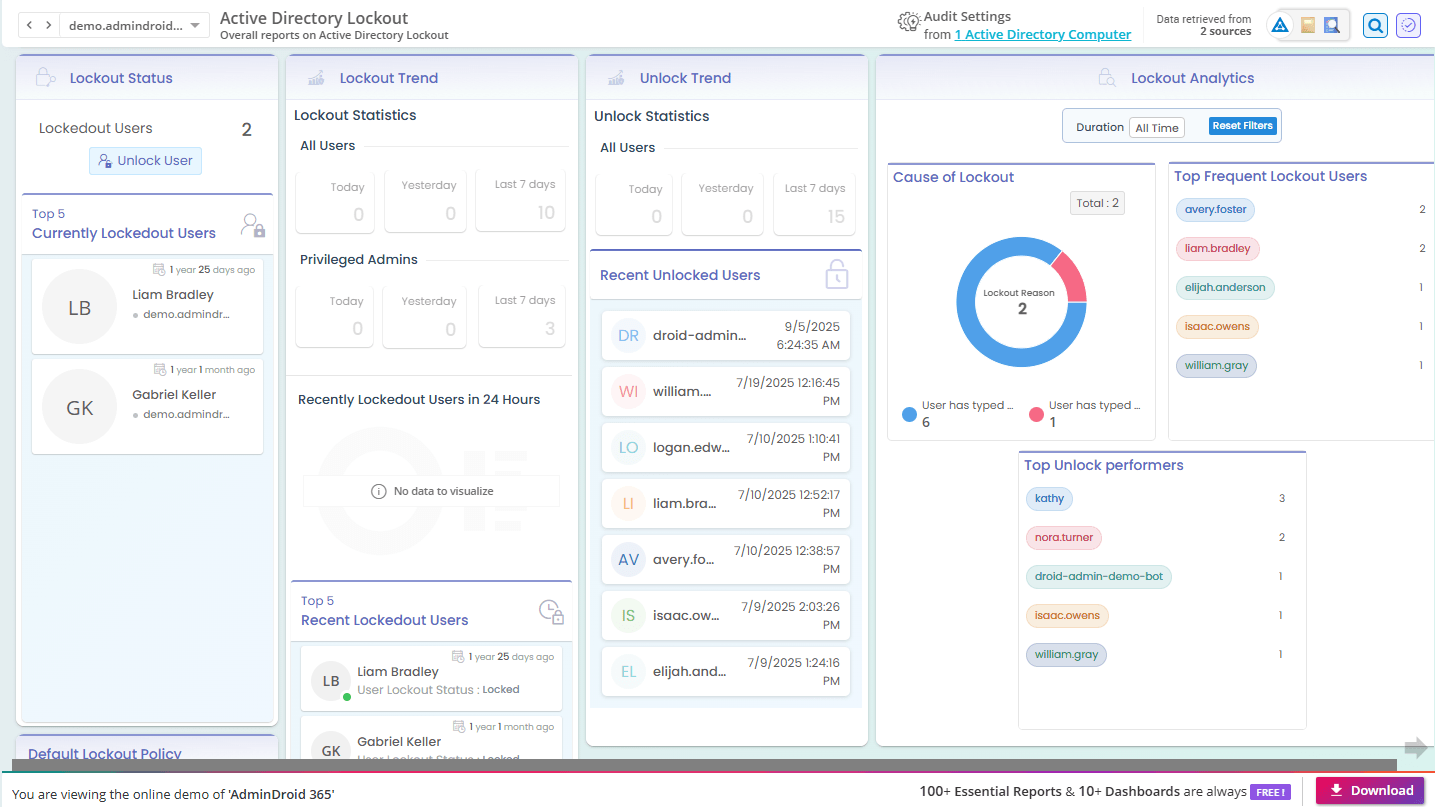Image resolution: width=1435 pixels, height=807 pixels.
Task: Click the avery.foster frequent lockout tag
Action: (x=1216, y=210)
